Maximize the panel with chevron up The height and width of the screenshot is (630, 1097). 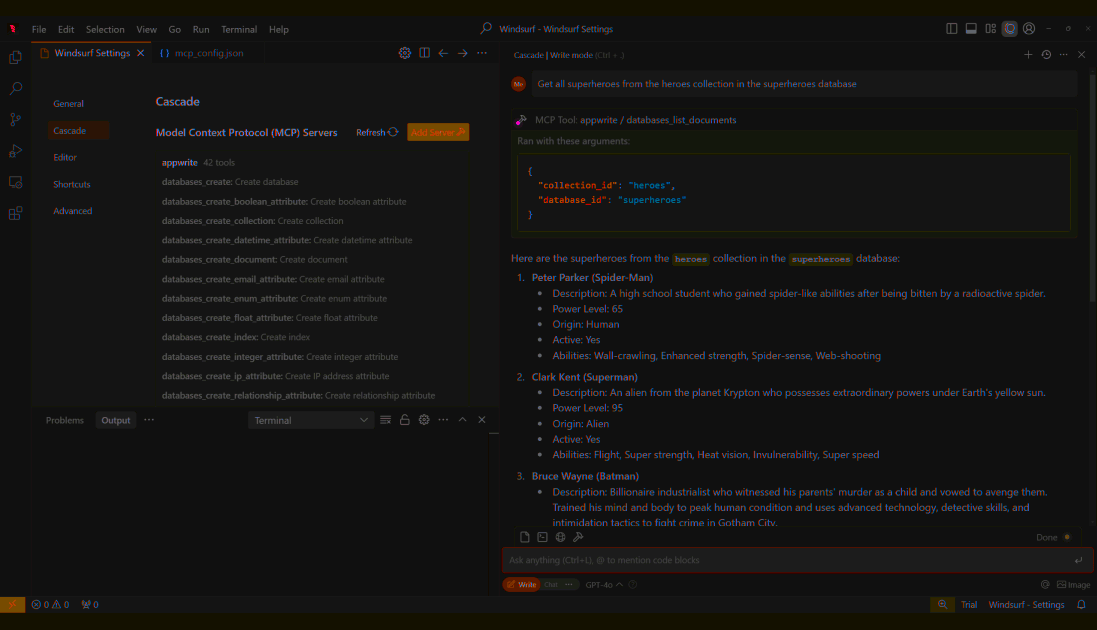click(x=462, y=420)
